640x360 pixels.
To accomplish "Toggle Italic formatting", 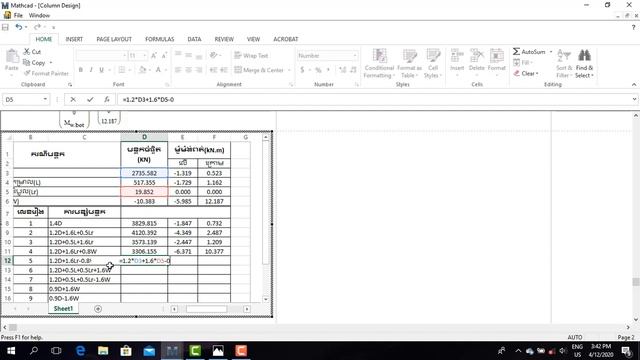I will (91, 70).
